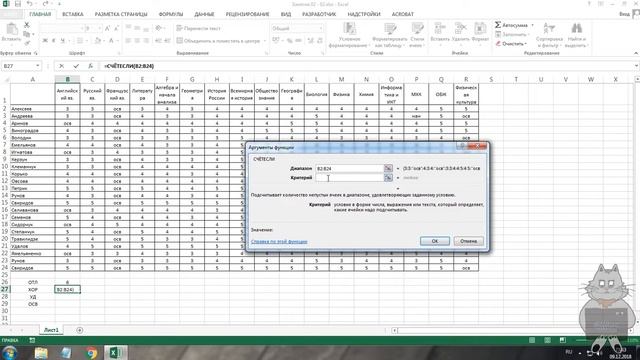
Task: Open the ВСТАВКА ribbon tab
Action: [73, 14]
